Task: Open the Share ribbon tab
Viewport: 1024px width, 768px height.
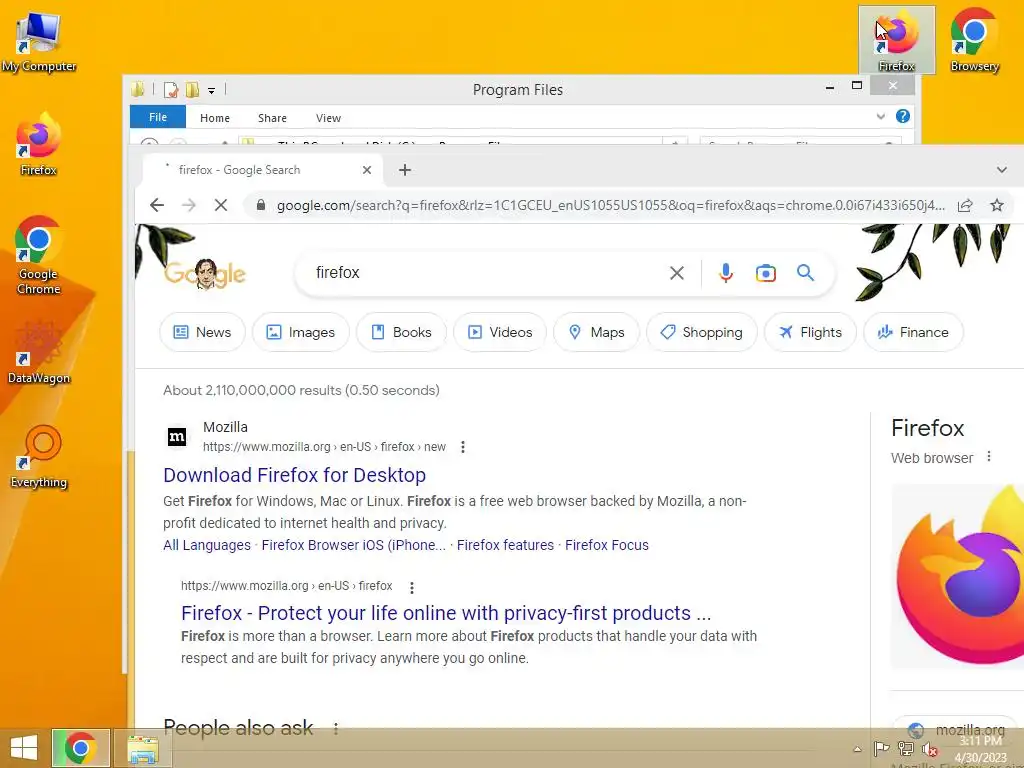Action: pos(272,118)
